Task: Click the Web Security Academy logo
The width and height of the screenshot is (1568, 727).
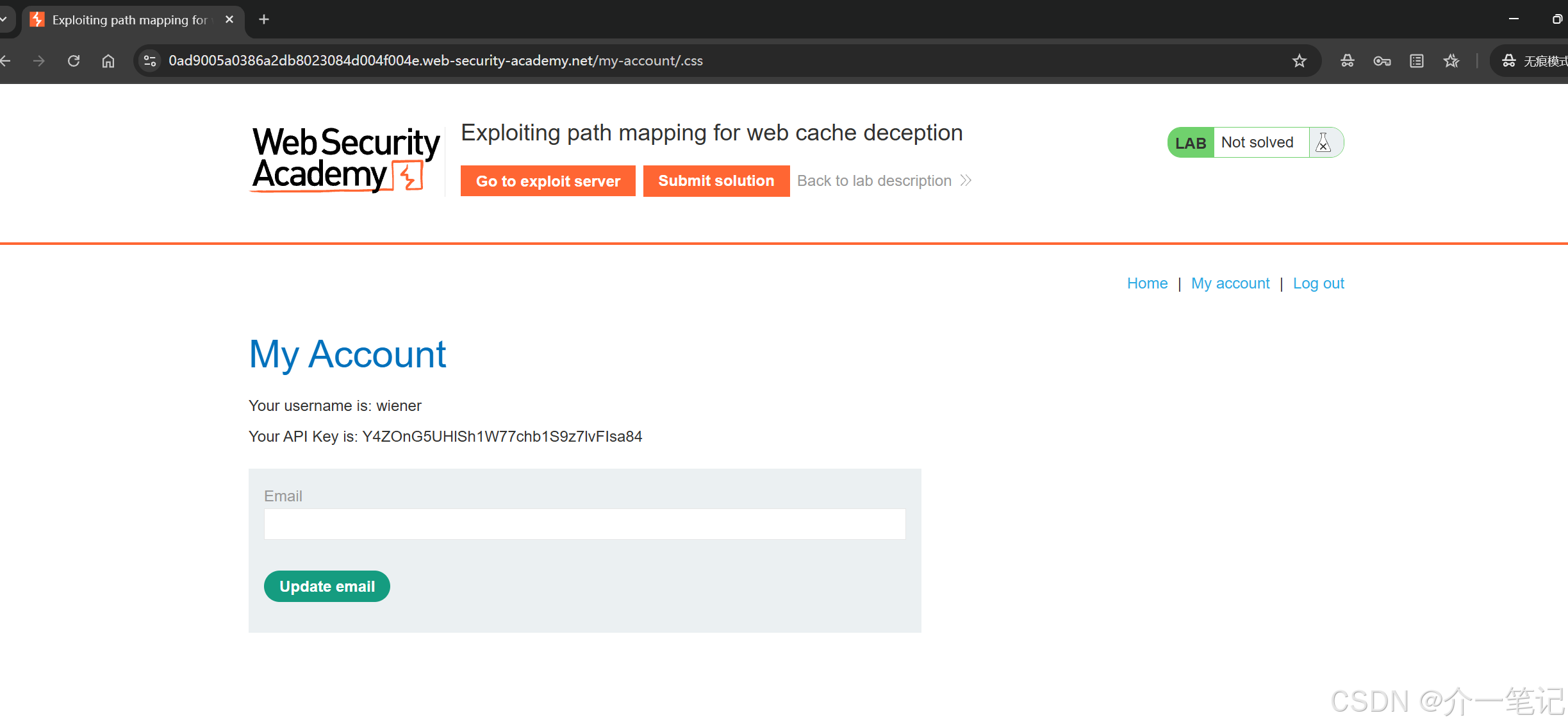Action: click(x=346, y=159)
